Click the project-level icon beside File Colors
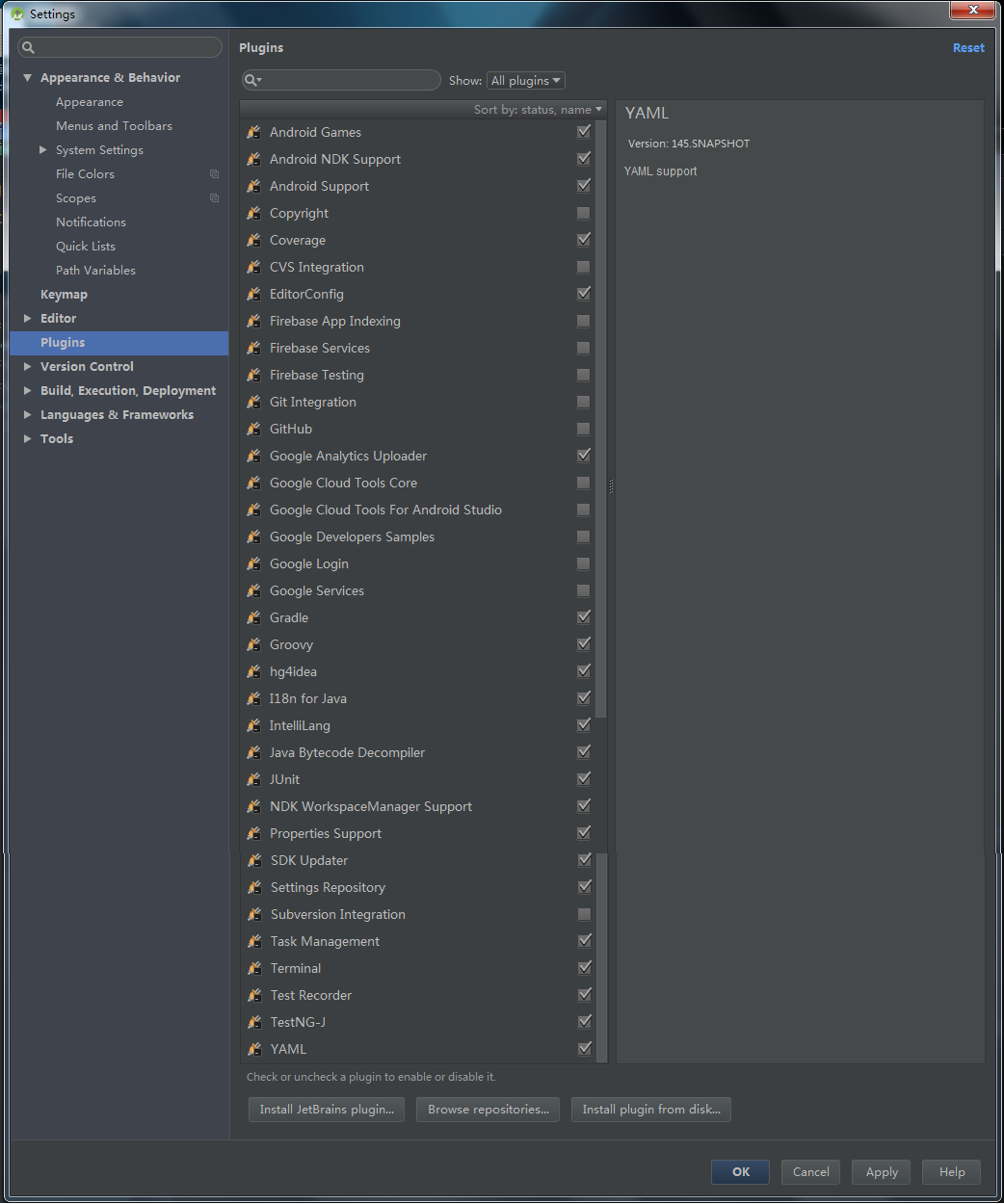The image size is (1004, 1204). tap(214, 174)
